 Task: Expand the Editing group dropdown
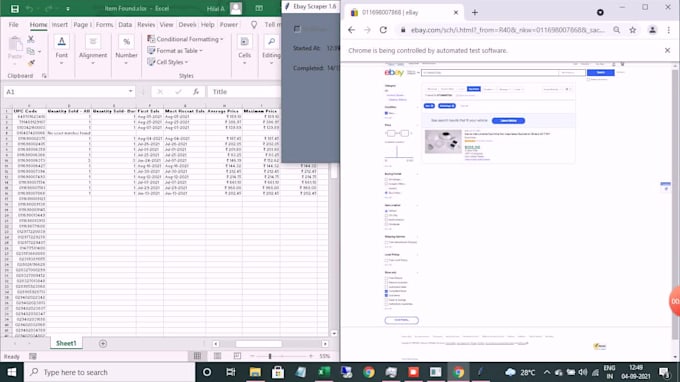tap(271, 63)
